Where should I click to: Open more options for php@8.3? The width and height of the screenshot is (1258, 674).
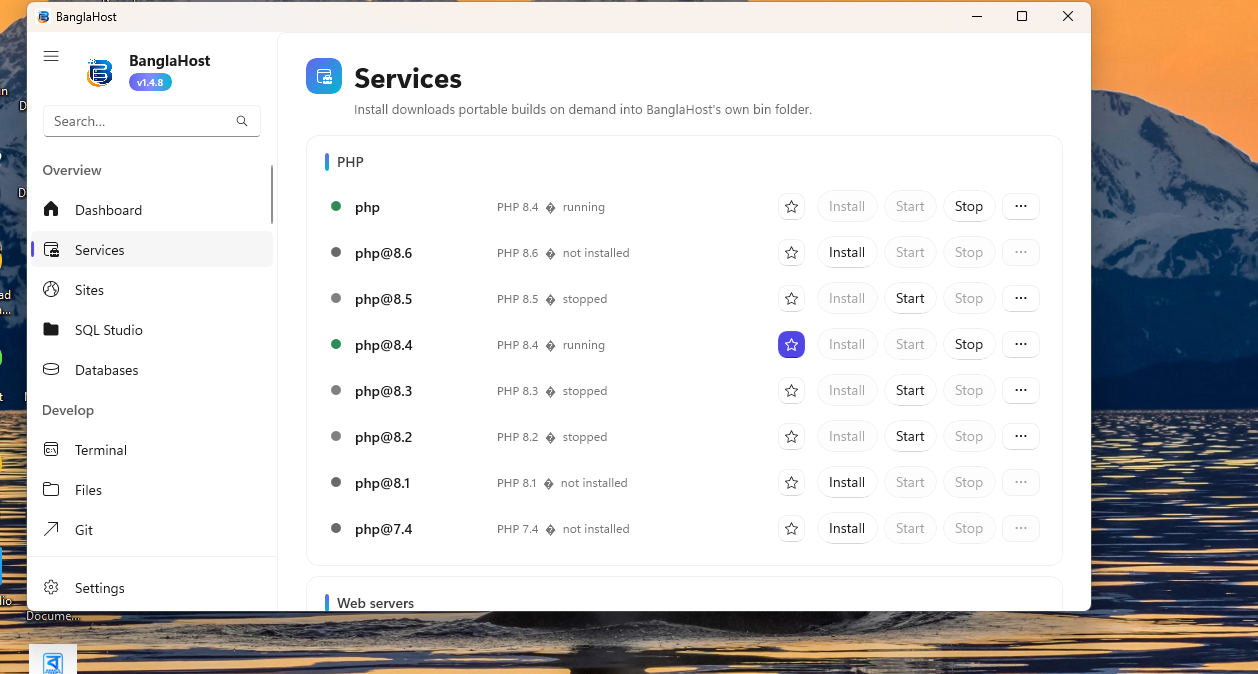[x=1020, y=390]
